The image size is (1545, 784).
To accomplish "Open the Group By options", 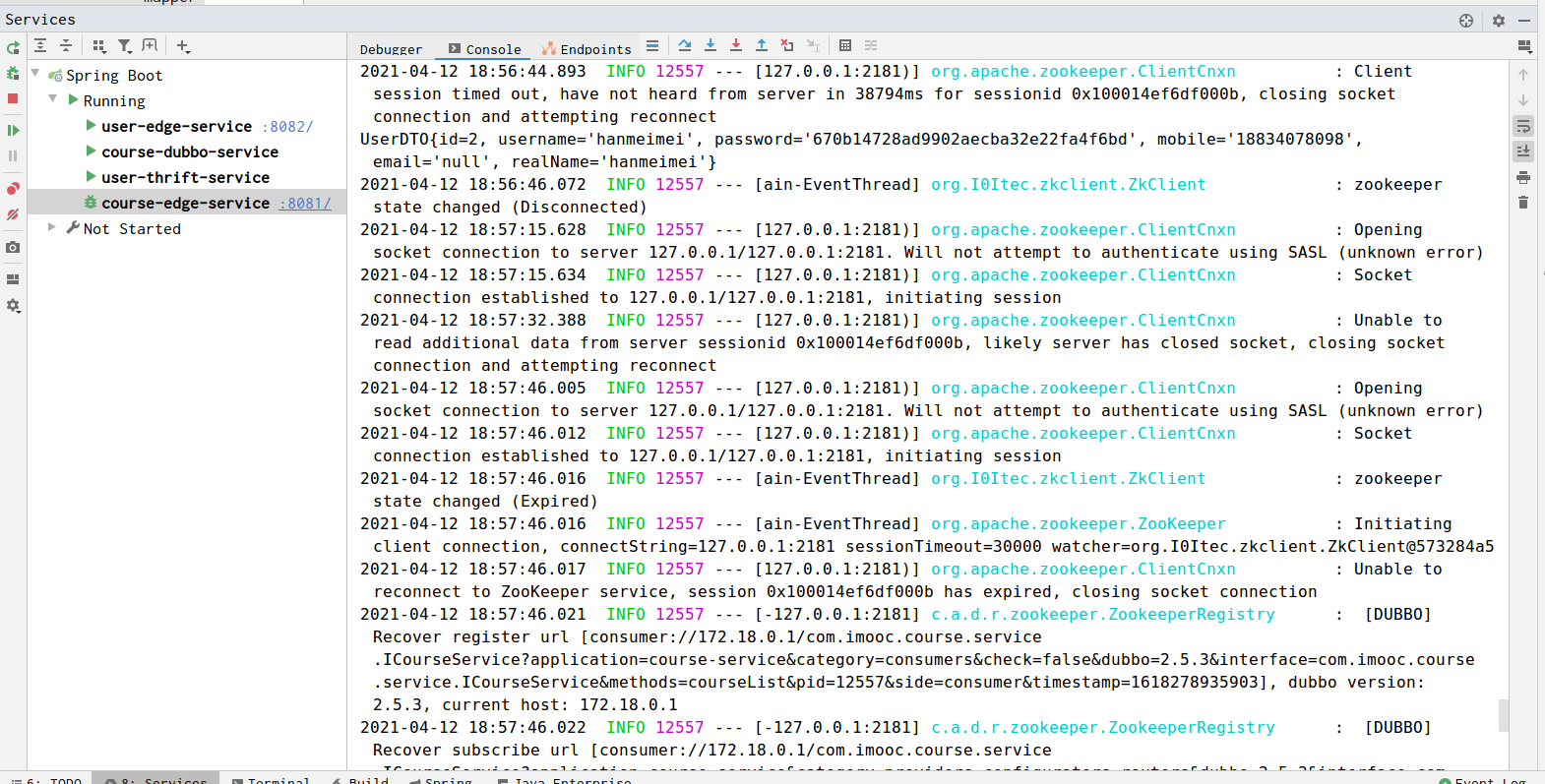I will pyautogui.click(x=98, y=45).
